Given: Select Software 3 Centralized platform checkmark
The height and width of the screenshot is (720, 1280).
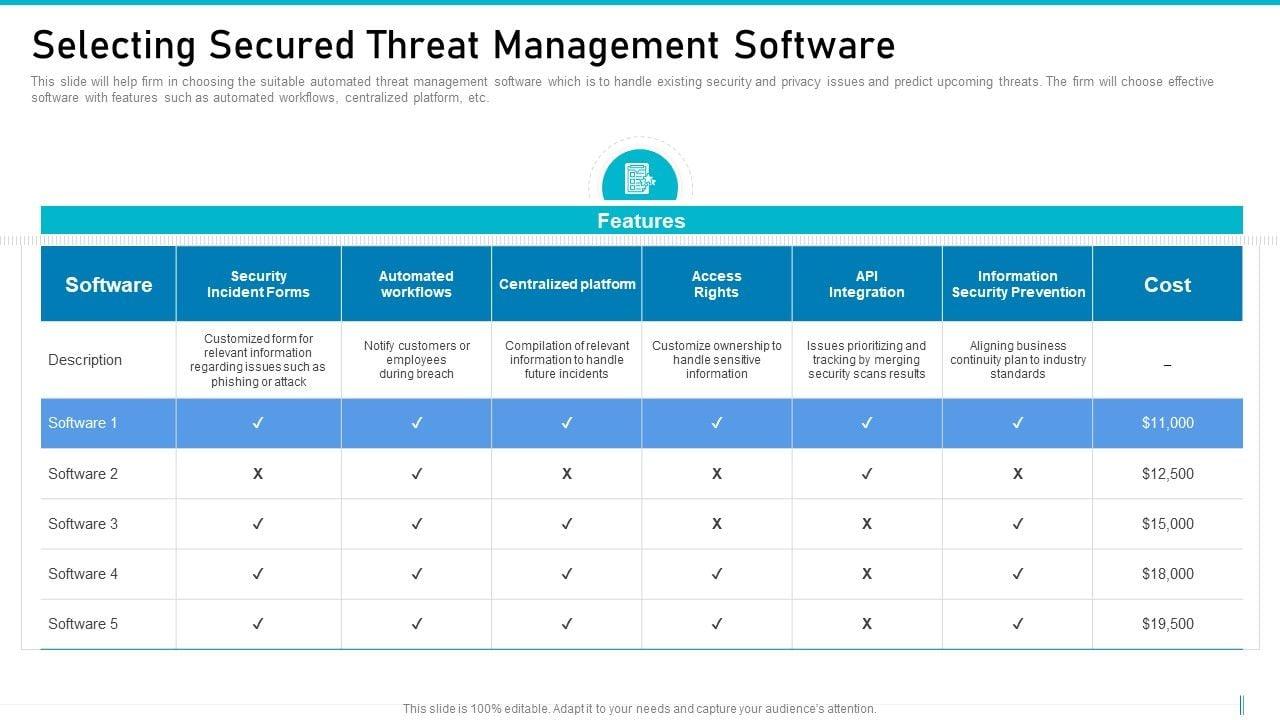Looking at the screenshot, I should 567,524.
